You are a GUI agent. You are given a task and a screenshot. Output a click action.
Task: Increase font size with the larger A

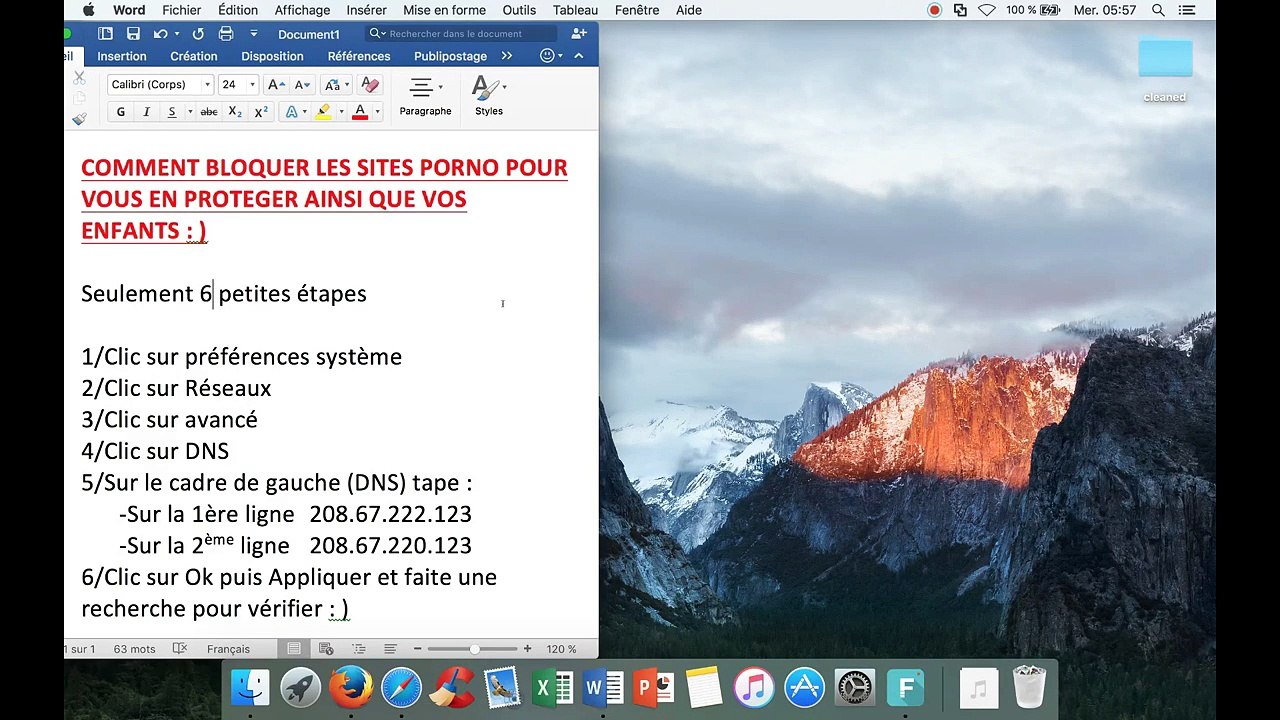276,85
